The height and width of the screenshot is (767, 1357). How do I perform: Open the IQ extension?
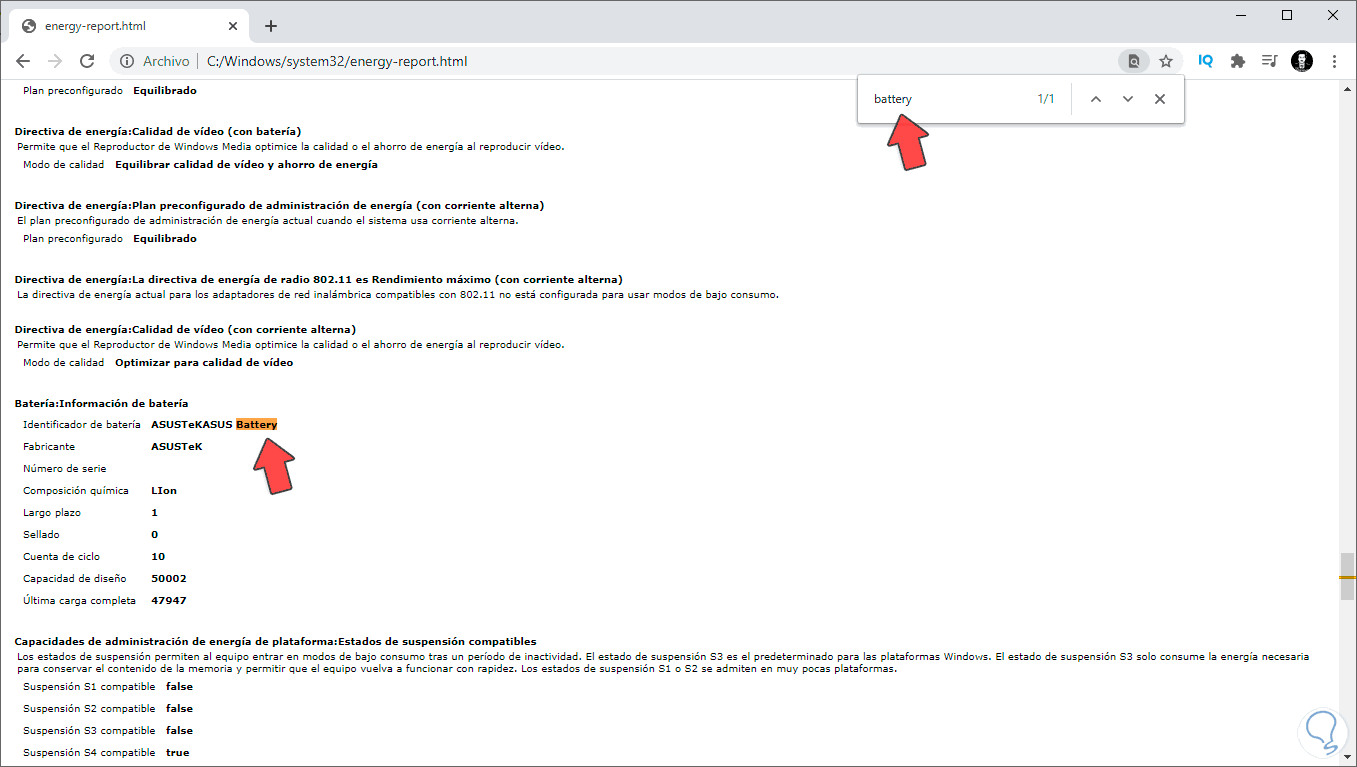coord(1206,61)
